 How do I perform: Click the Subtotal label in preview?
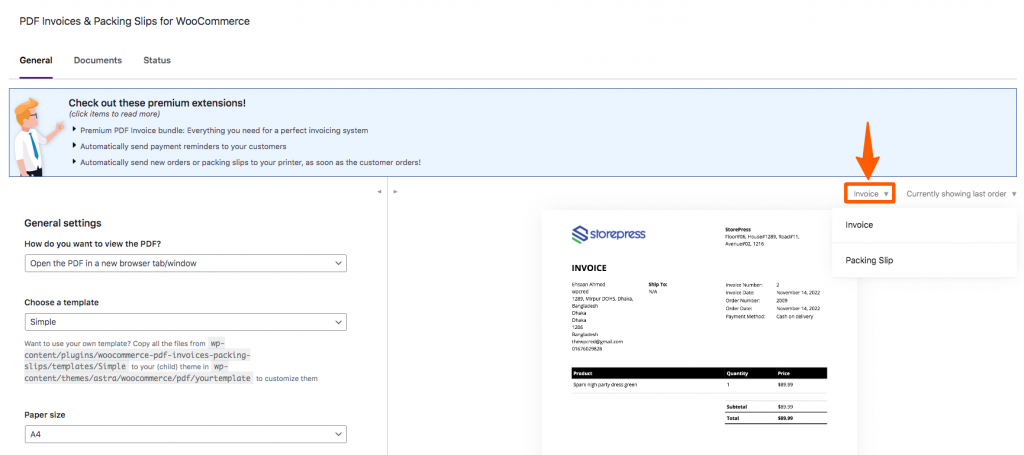pos(737,407)
